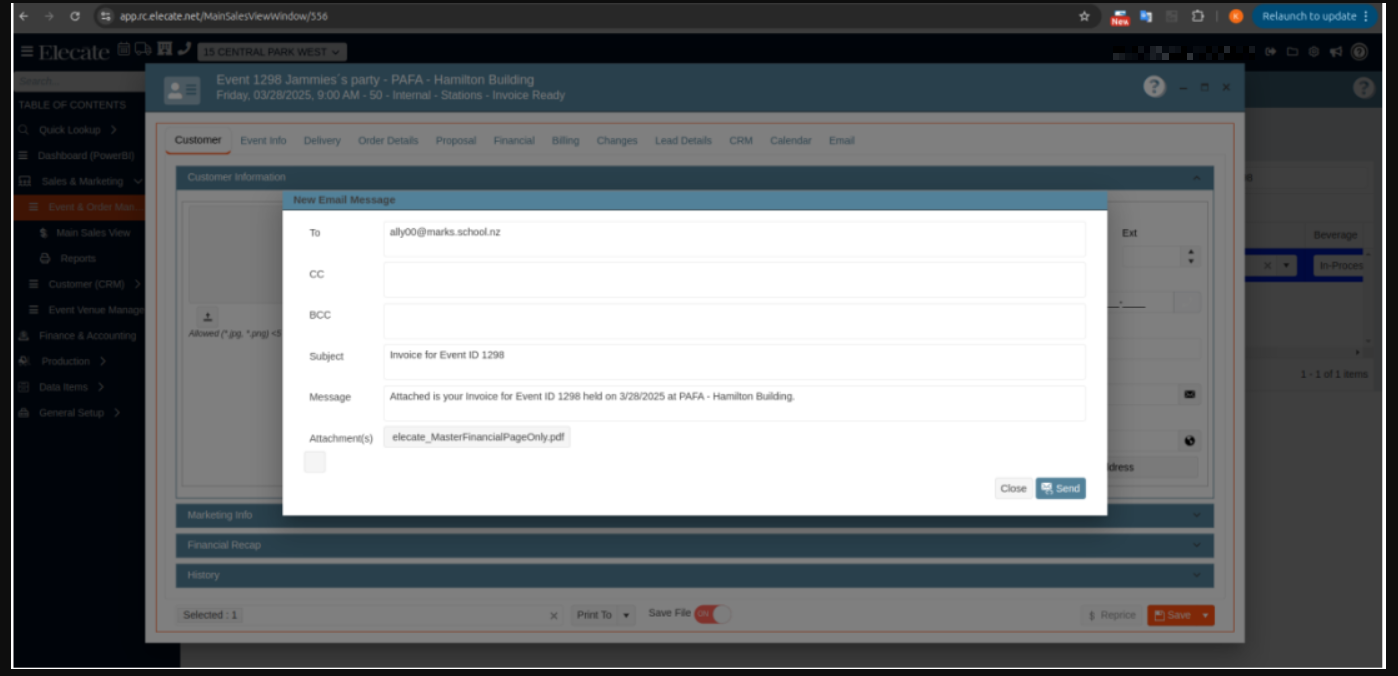Screen dimensions: 1398x676
Task: Bookmark this page with the star icon
Action: click(x=1084, y=16)
